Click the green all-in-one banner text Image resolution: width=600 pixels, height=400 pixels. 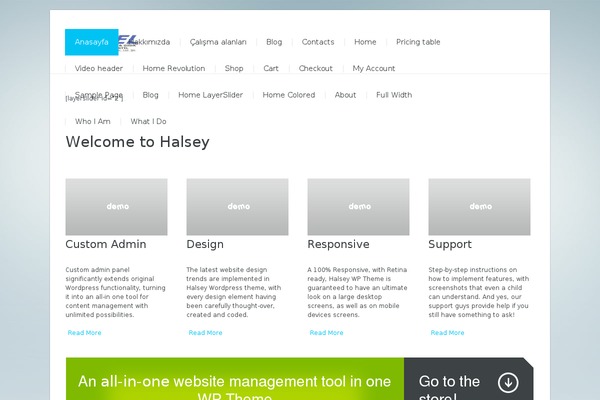coord(235,387)
